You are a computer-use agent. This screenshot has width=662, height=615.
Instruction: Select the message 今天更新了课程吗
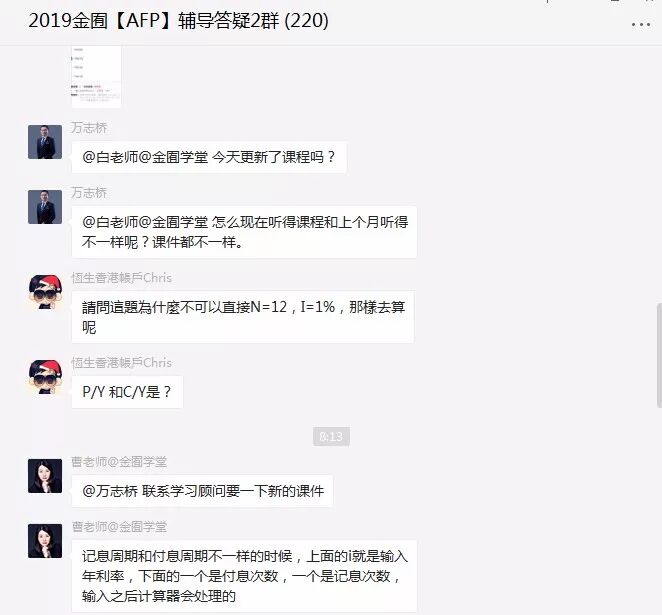209,157
